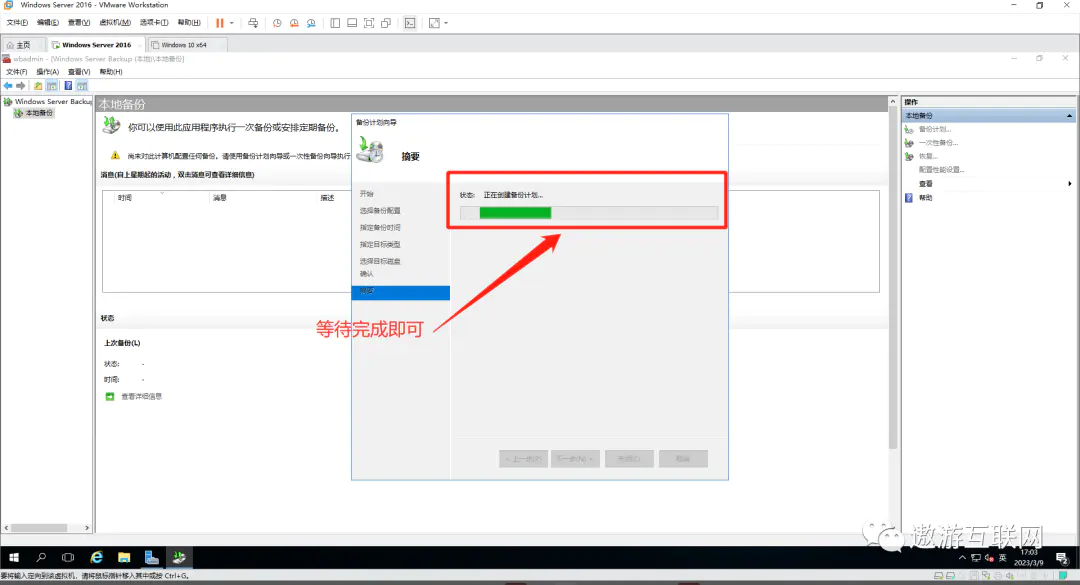This screenshot has height=585, width=1080.
Task: Open the VMware 虚拟机(M) menu
Action: click(114, 23)
